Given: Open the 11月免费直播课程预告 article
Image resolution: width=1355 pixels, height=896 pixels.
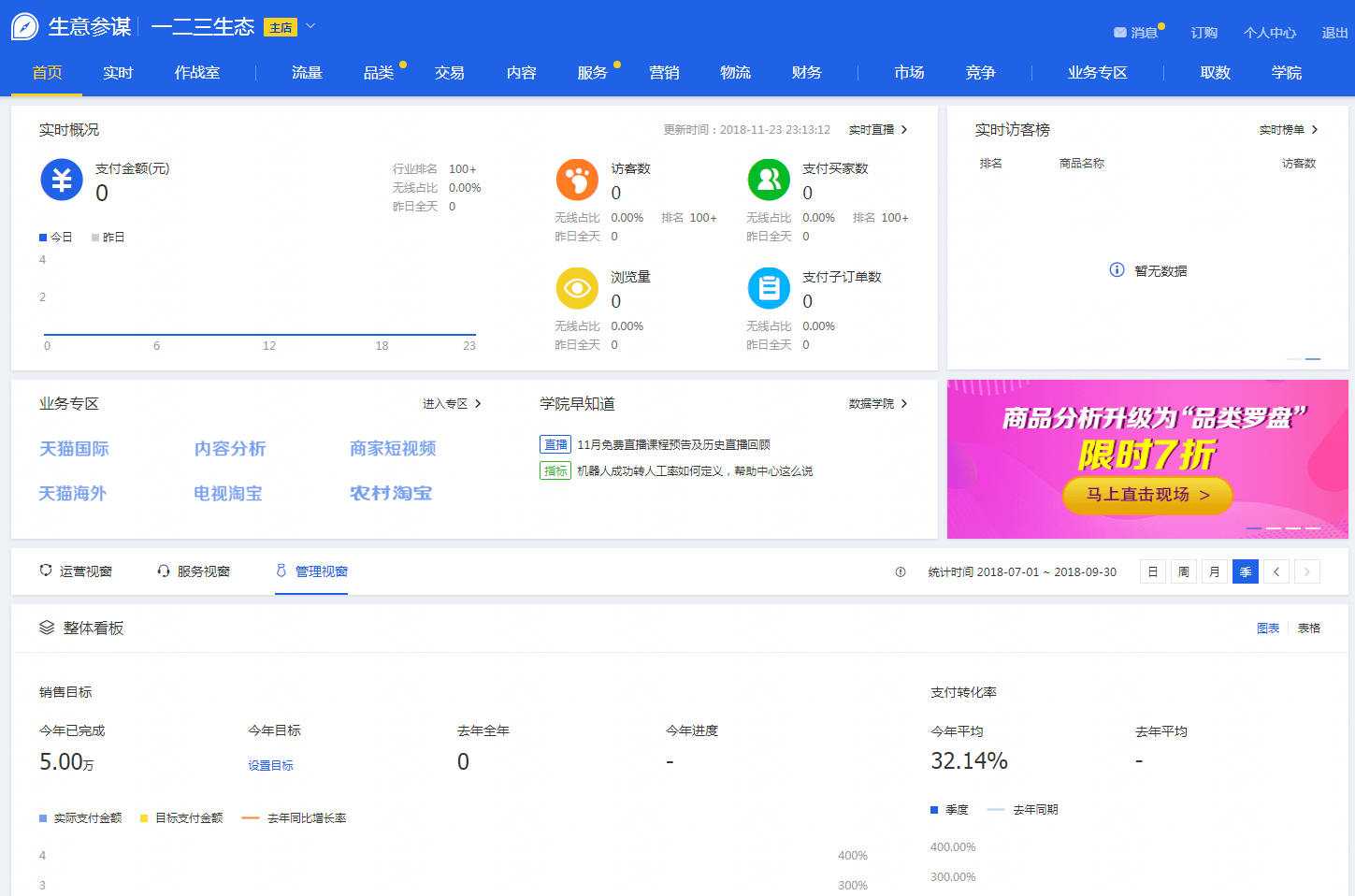Looking at the screenshot, I should pyautogui.click(x=673, y=445).
